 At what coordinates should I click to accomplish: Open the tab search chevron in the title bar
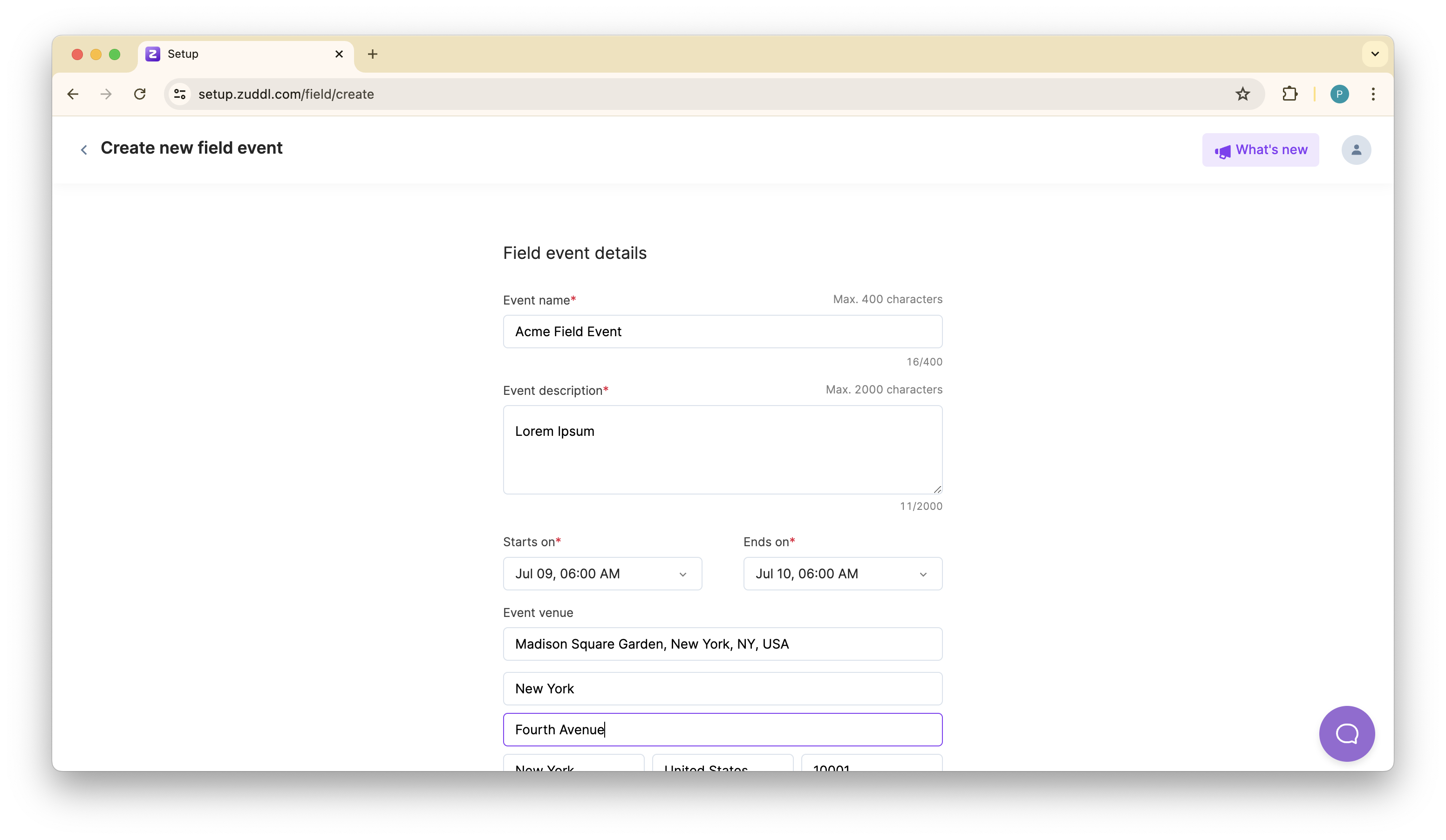1374,54
